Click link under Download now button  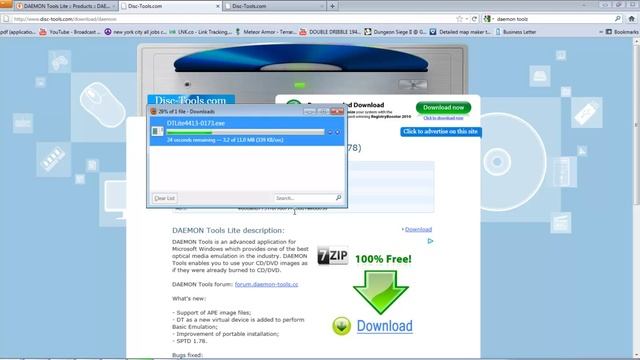tap(443, 118)
